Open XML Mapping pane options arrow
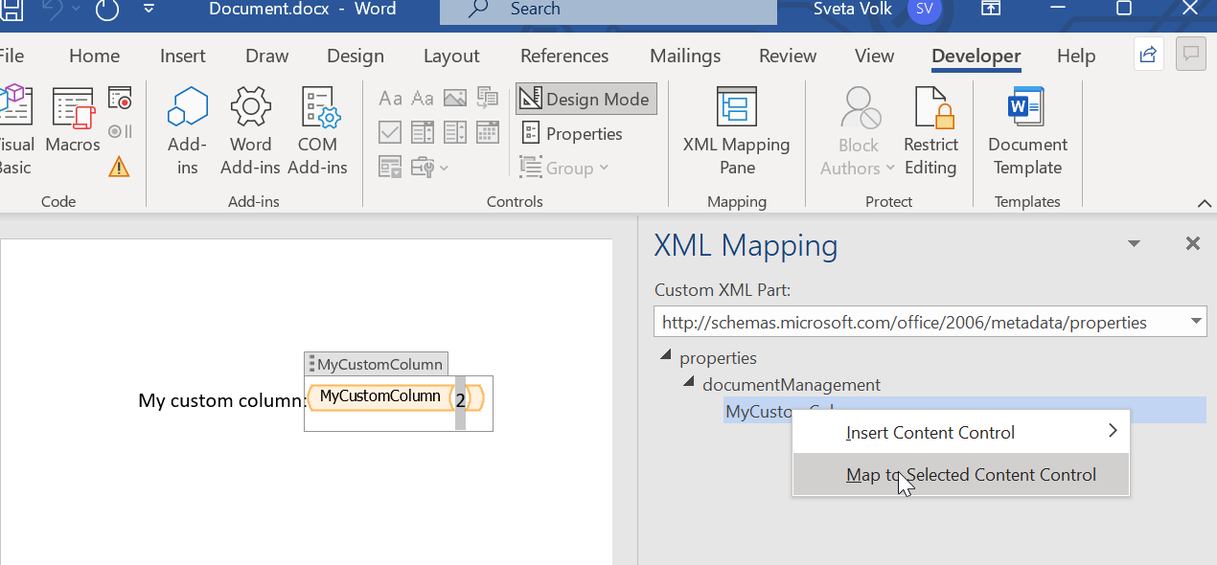The image size is (1217, 565). click(x=1133, y=244)
